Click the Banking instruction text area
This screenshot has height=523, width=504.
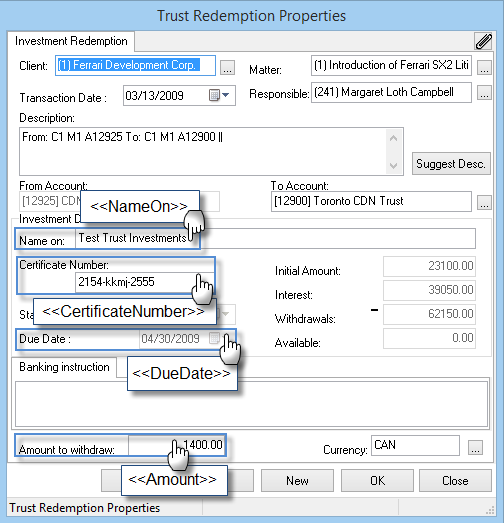point(251,404)
